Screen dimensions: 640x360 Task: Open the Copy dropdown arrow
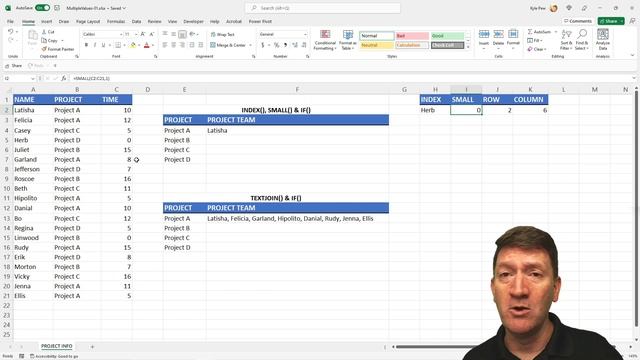tap(62, 40)
